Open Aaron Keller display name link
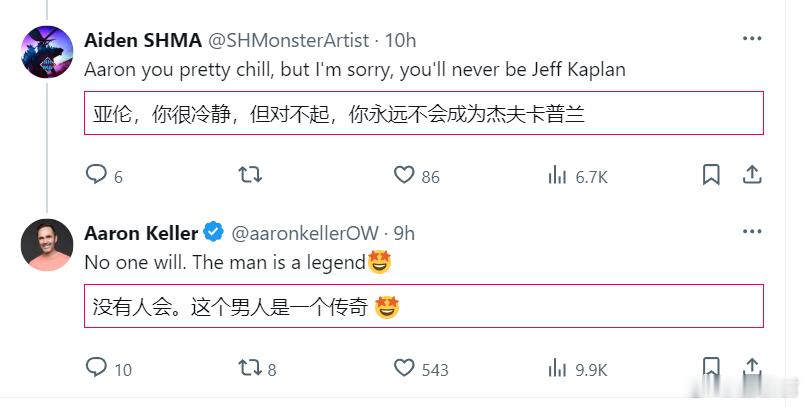 (x=140, y=233)
